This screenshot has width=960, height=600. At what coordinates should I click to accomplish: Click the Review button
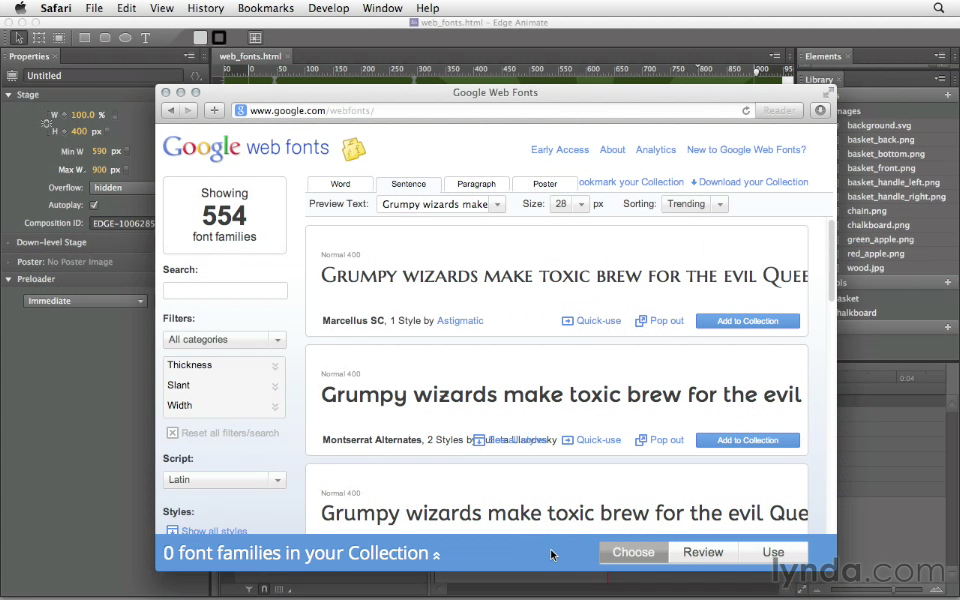[703, 552]
